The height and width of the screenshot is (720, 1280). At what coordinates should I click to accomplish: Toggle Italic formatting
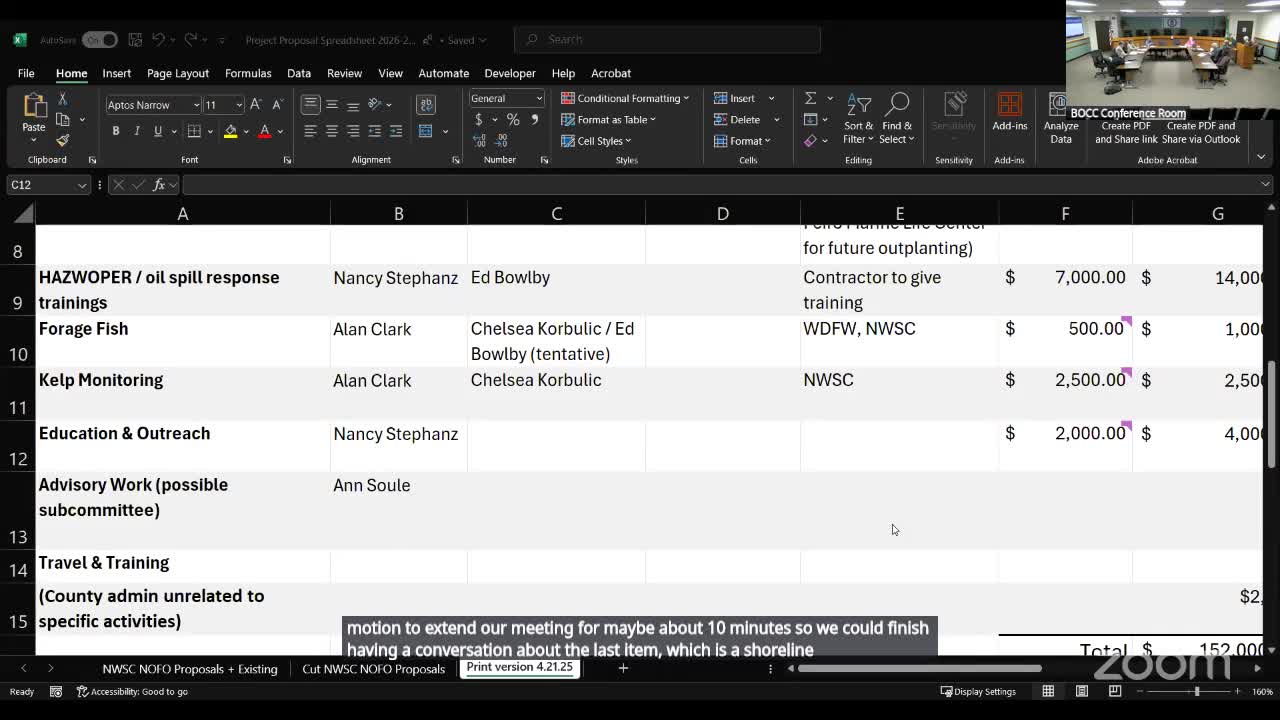pyautogui.click(x=137, y=131)
